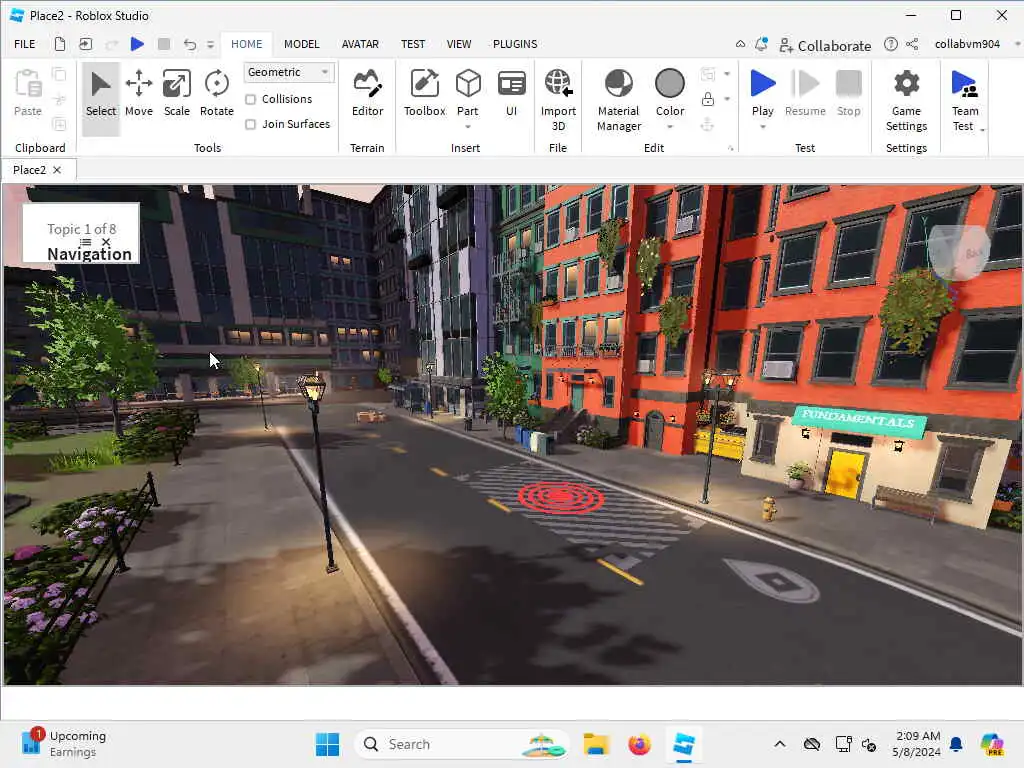Click the New file icon in quick access

pyautogui.click(x=59, y=44)
